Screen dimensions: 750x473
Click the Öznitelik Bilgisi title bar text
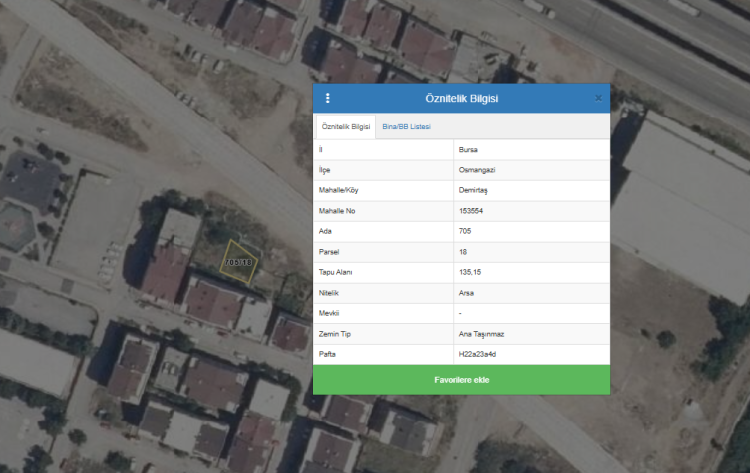(461, 98)
